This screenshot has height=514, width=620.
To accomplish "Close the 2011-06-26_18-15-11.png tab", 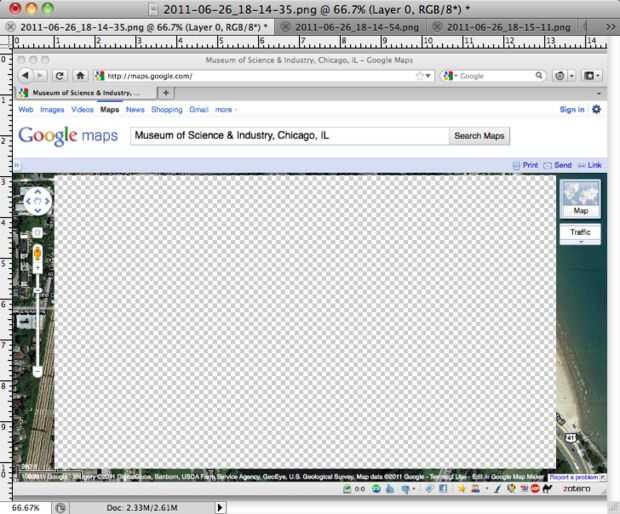I will pos(437,27).
